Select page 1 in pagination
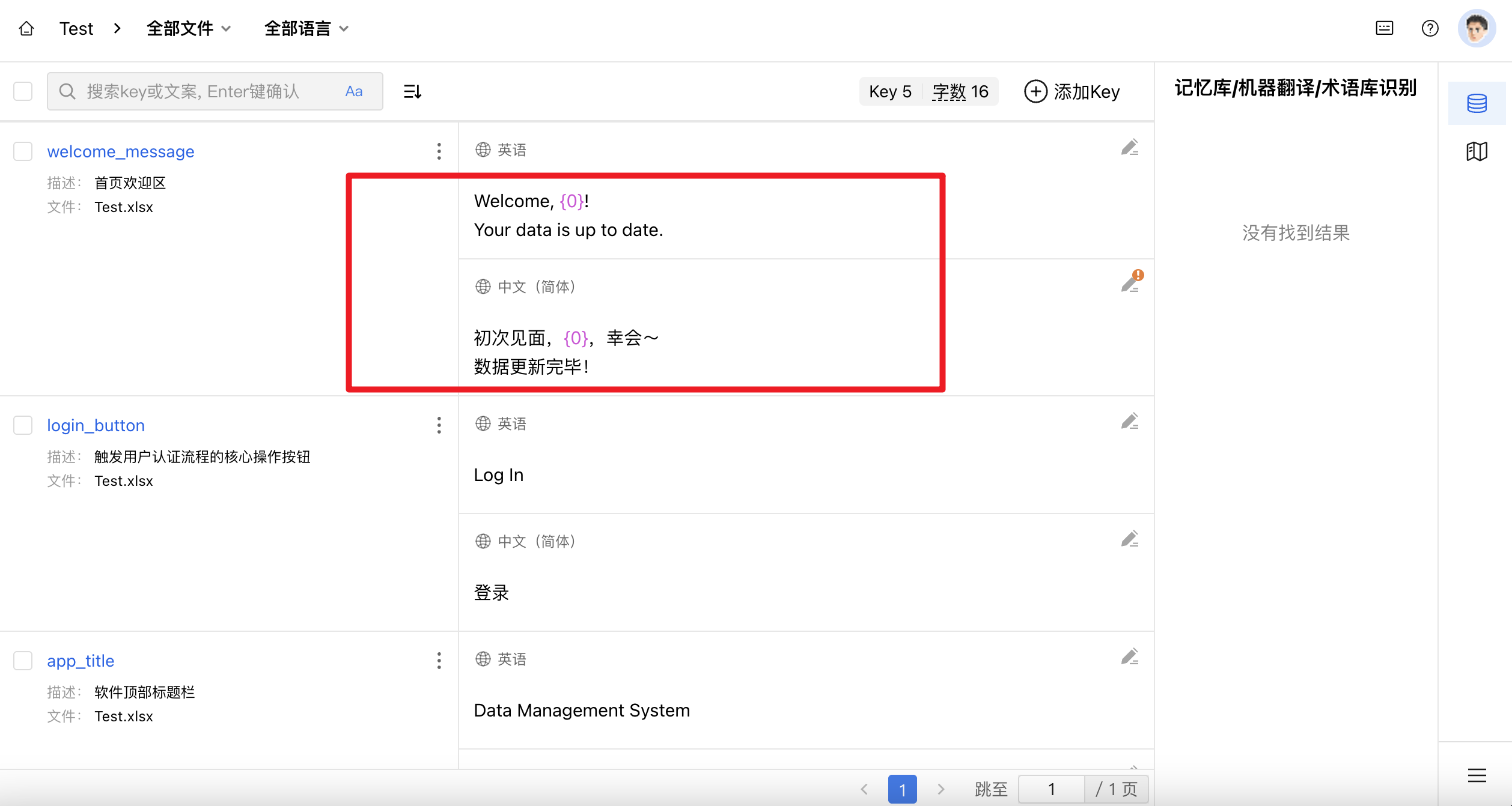Viewport: 1512px width, 806px height. point(903,789)
